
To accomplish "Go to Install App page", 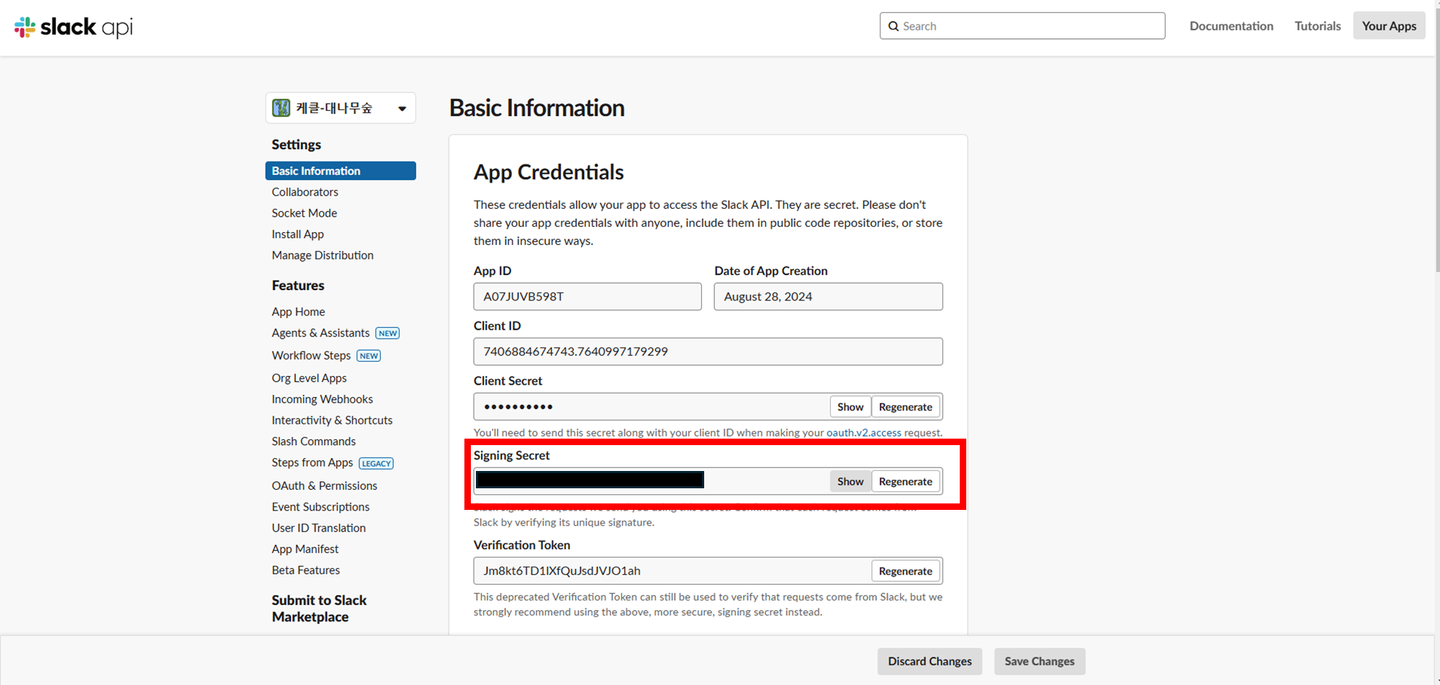I will point(298,234).
